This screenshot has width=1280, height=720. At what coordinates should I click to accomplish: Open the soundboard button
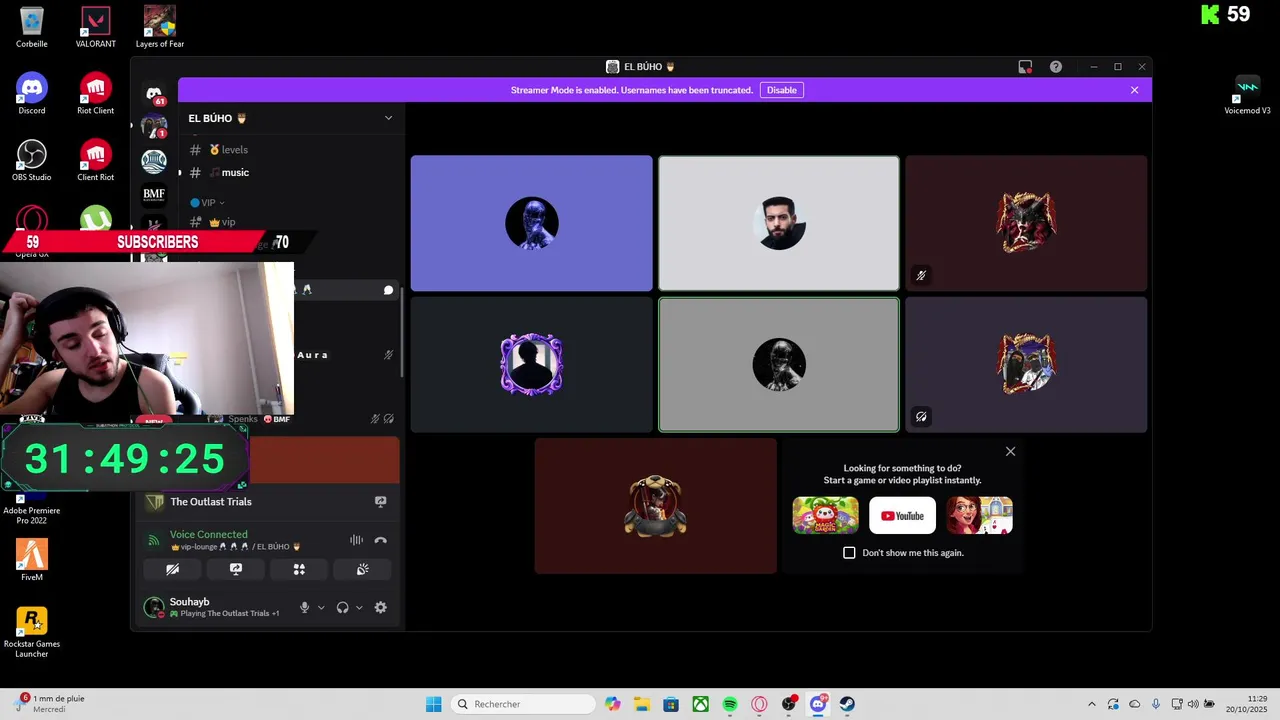pos(362,569)
